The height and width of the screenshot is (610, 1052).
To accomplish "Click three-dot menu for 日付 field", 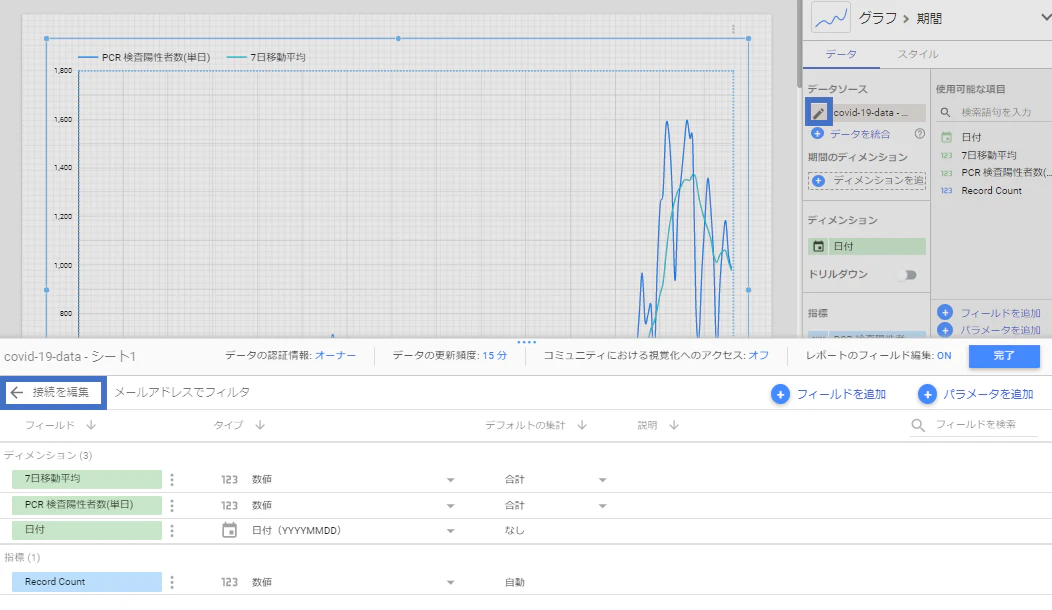I will 172,530.
